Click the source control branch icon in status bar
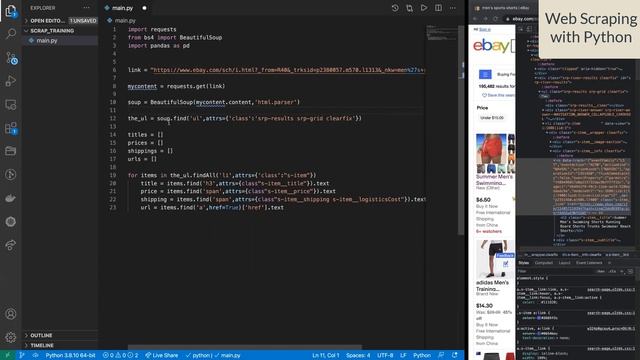Image resolution: width=640 pixels, height=360 pixels. [x=22, y=355]
